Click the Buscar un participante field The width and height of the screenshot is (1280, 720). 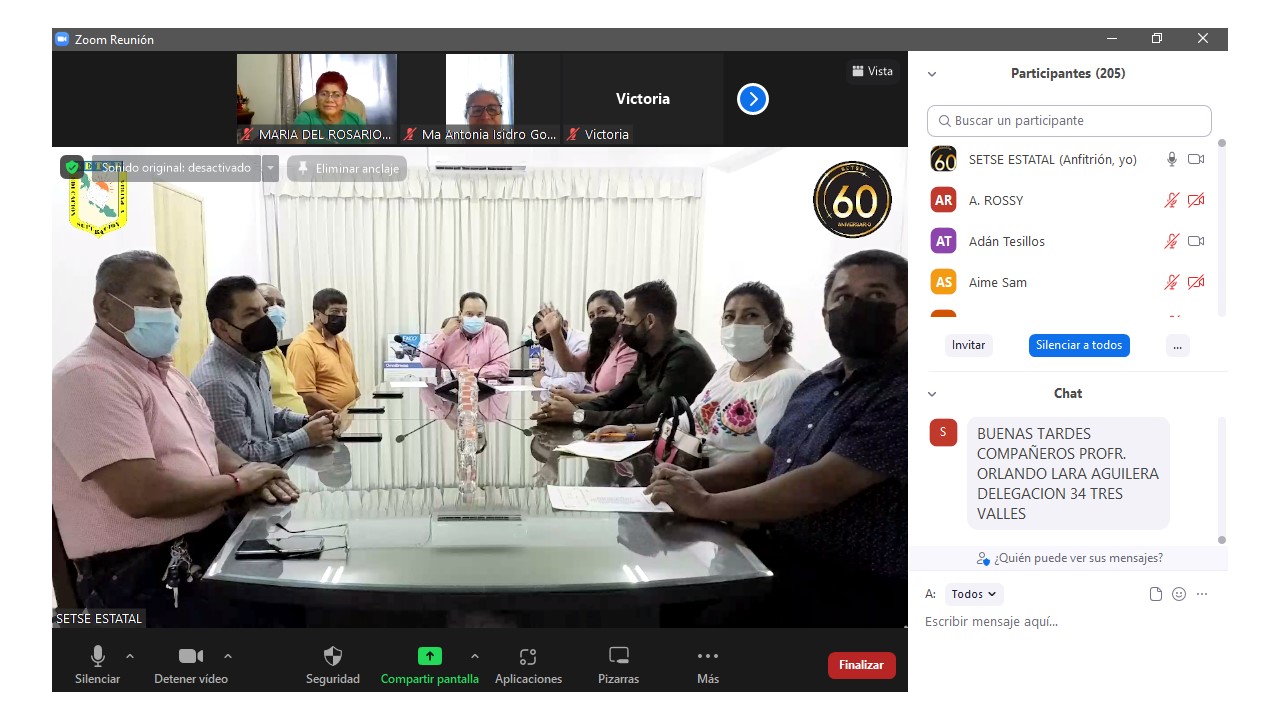tap(1069, 120)
